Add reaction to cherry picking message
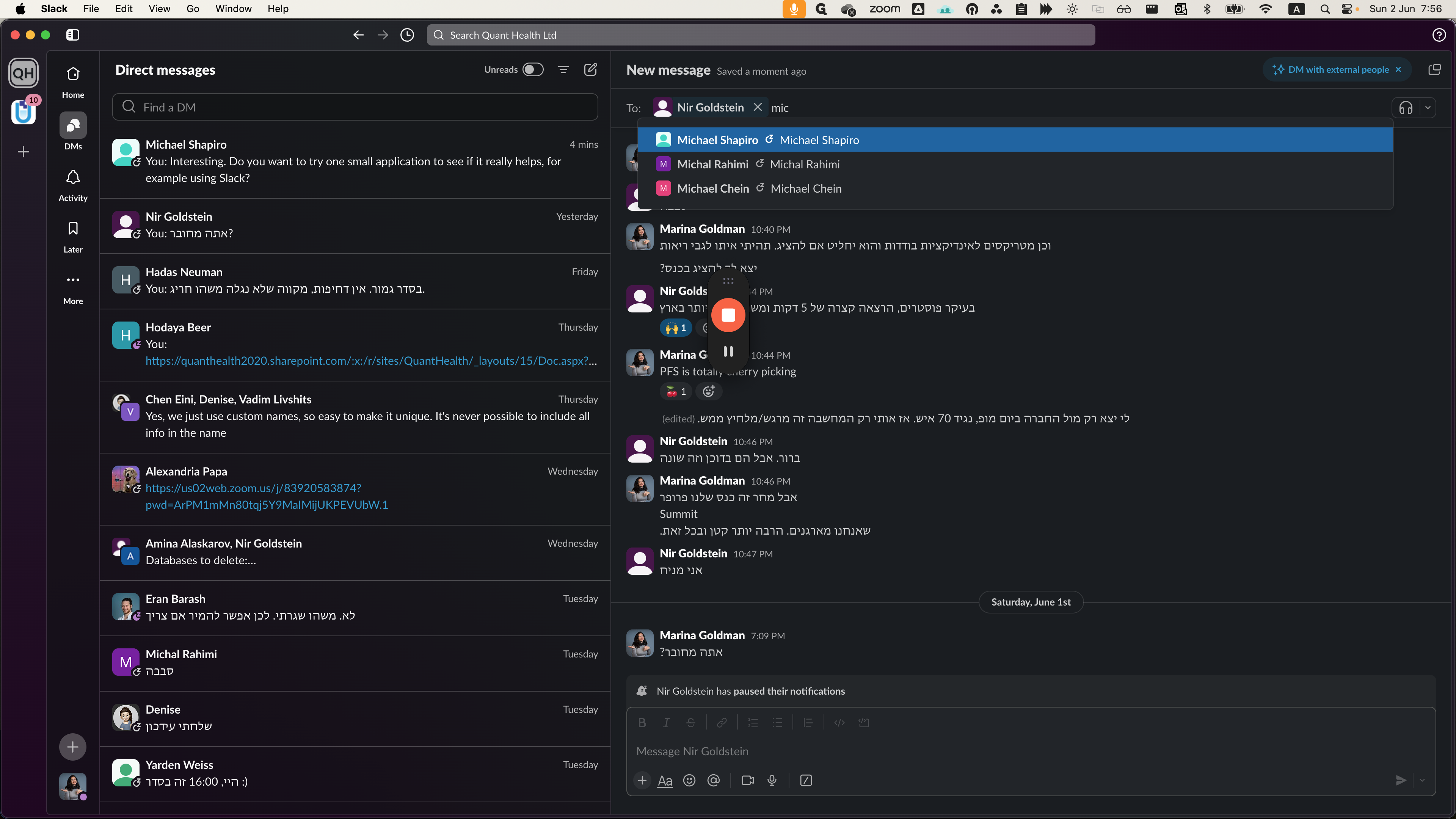This screenshot has width=1456, height=819. click(709, 391)
